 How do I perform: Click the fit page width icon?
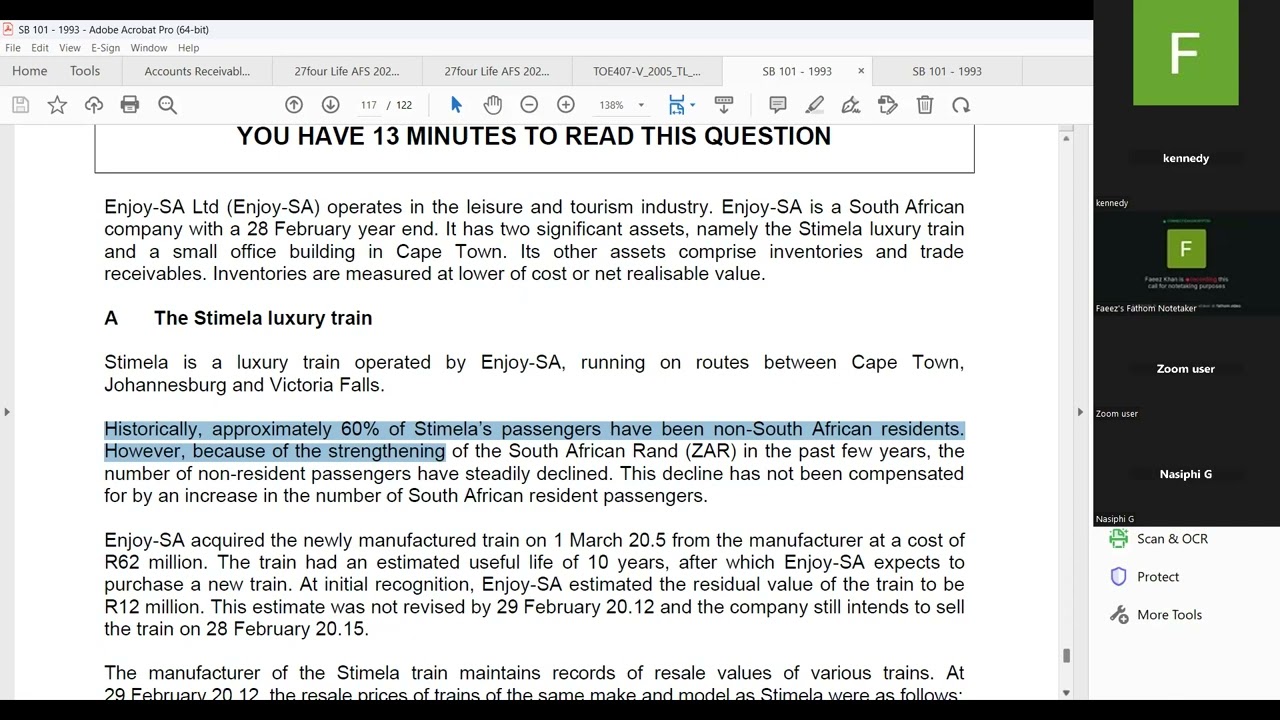click(677, 105)
